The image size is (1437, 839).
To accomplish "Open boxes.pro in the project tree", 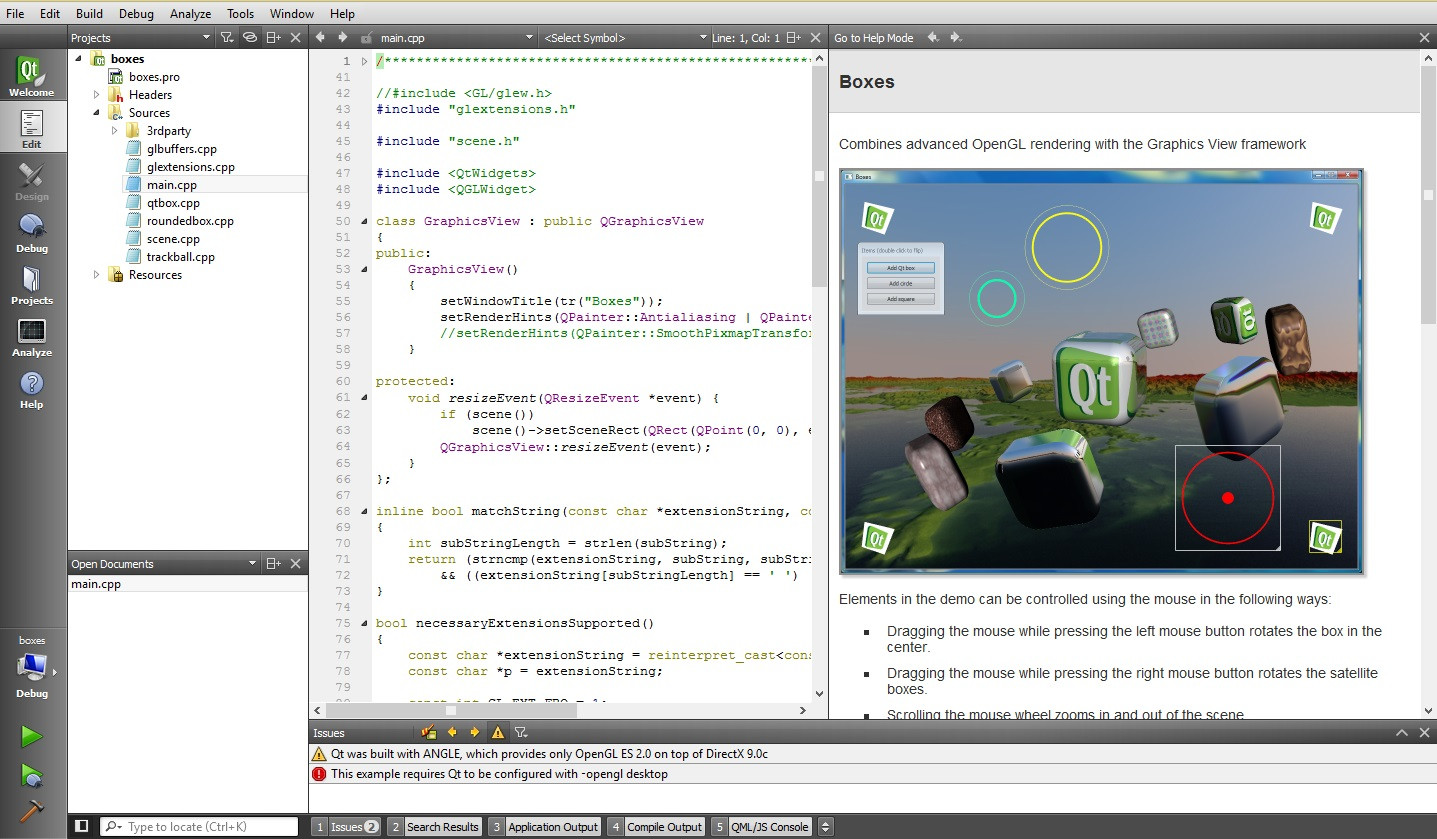I will coord(154,77).
